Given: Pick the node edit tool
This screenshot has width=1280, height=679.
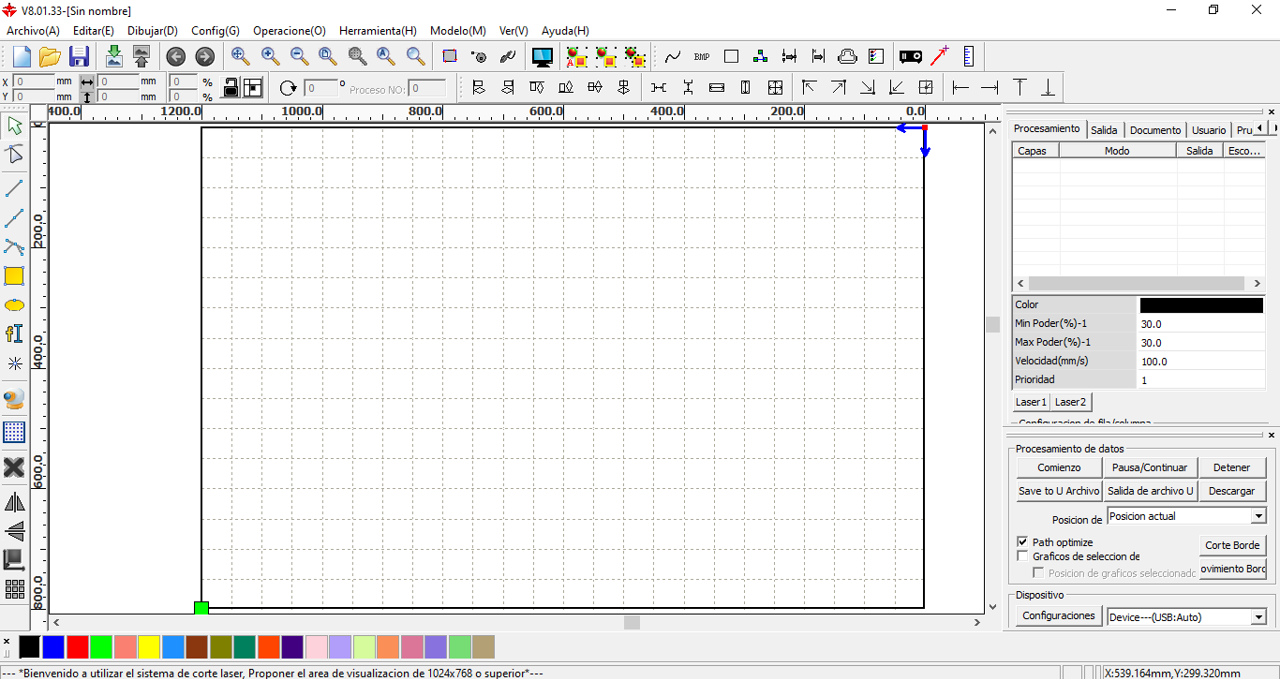Looking at the screenshot, I should point(14,154).
